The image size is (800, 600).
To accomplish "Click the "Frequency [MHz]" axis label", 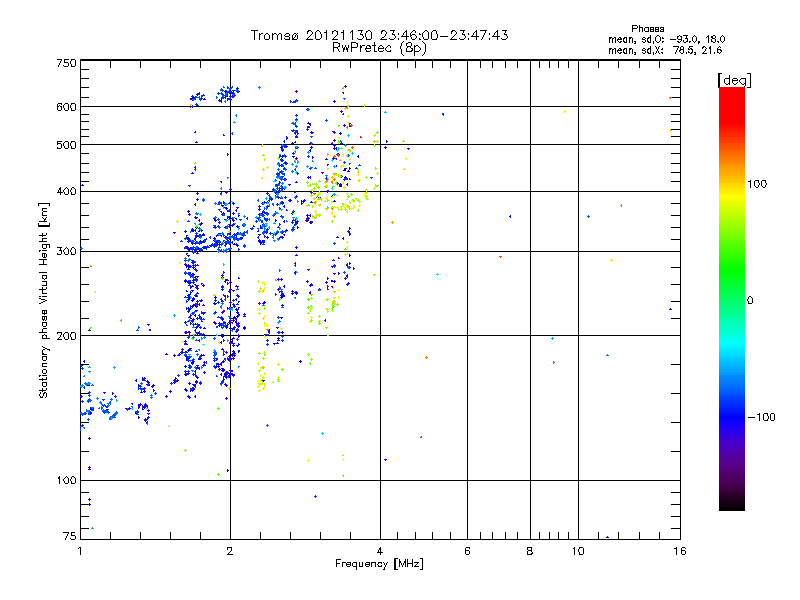I will click(379, 564).
